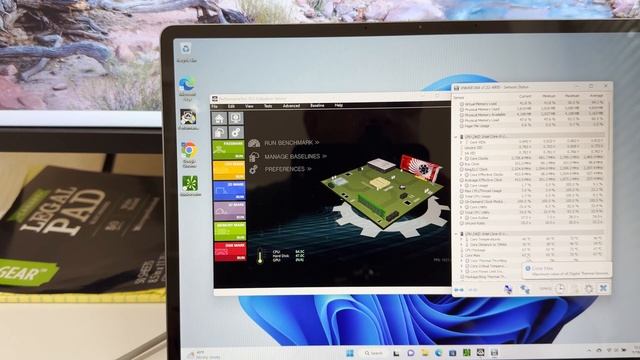The width and height of the screenshot is (640, 360).
Task: Select the CPU Package temperature row
Action: pos(530,250)
